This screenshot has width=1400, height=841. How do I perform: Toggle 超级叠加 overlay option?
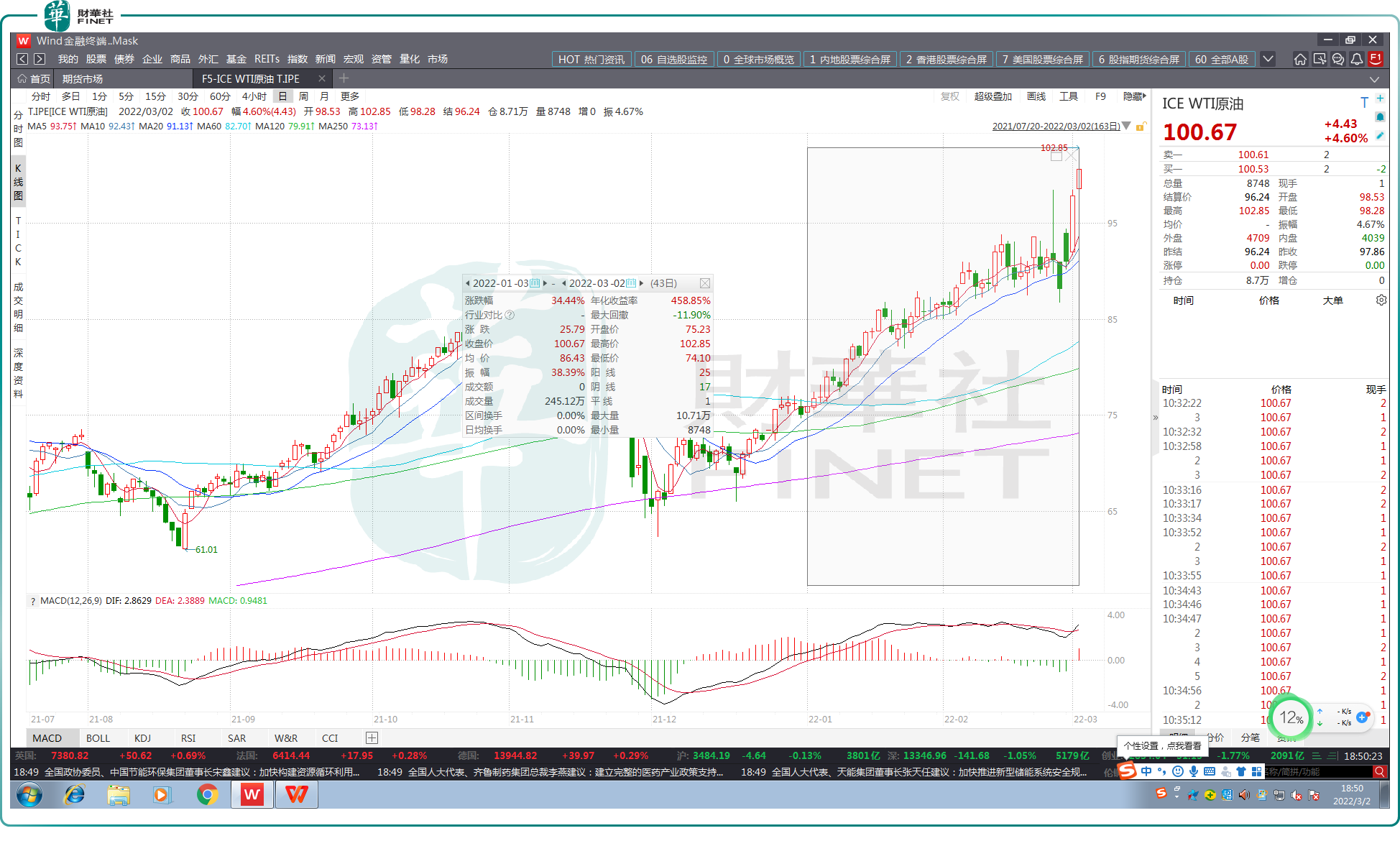tap(993, 96)
